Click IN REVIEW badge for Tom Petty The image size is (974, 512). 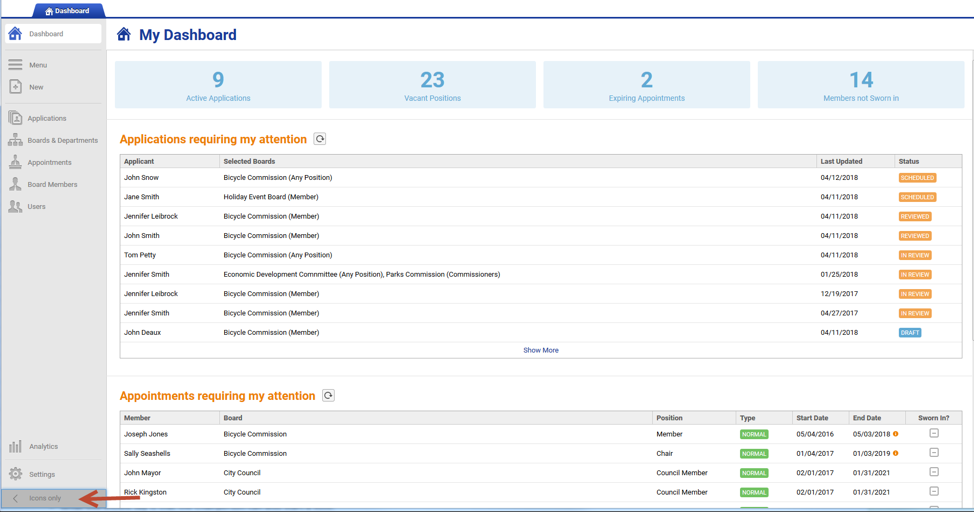[x=915, y=255]
